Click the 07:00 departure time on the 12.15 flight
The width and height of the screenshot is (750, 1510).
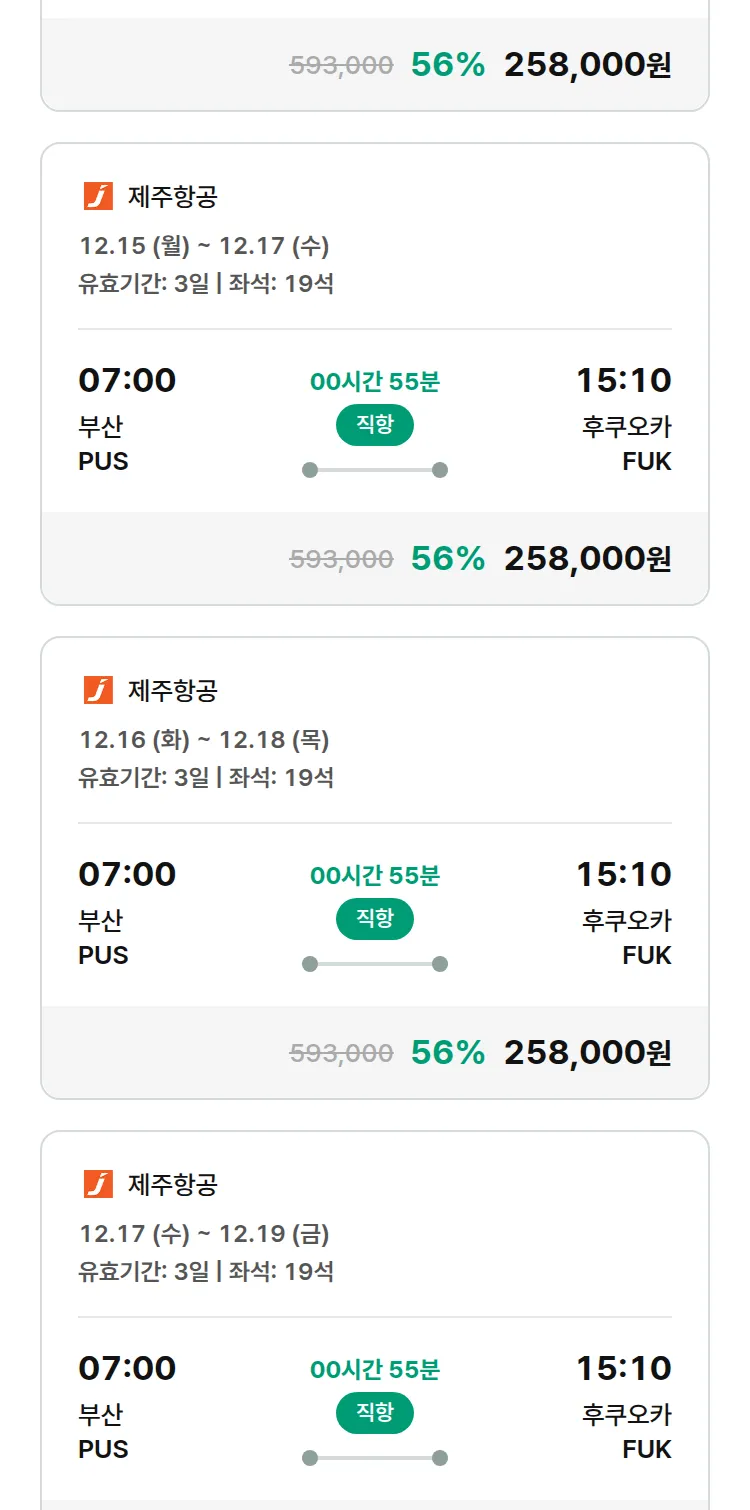(127, 381)
